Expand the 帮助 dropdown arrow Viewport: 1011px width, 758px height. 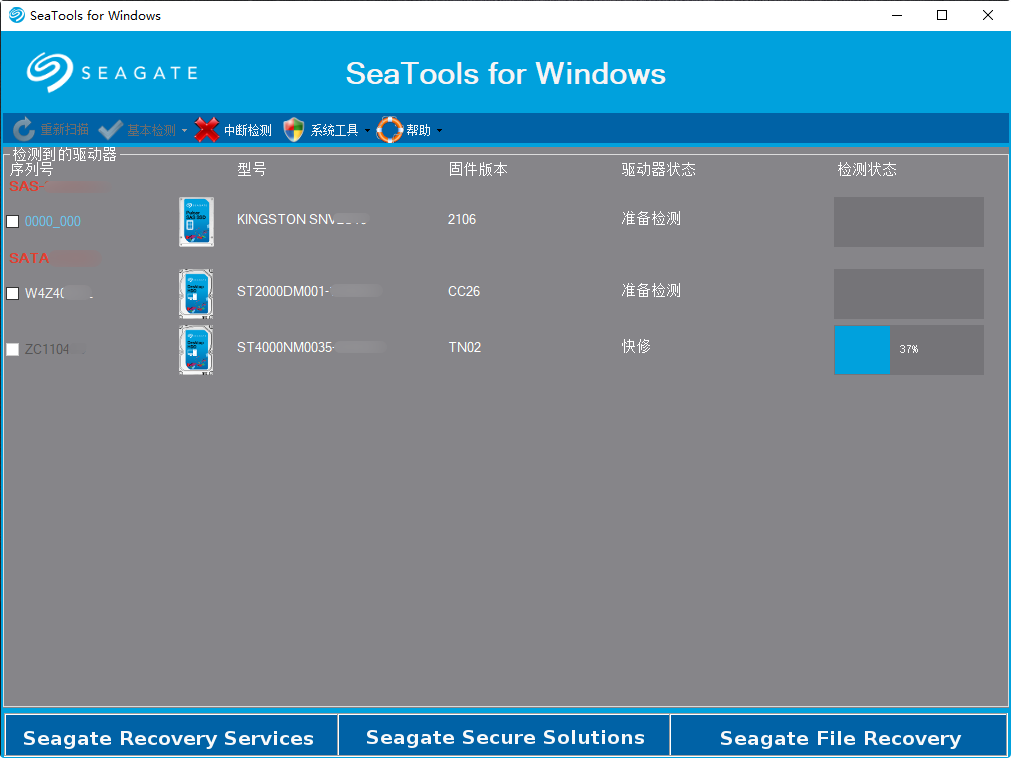(440, 130)
